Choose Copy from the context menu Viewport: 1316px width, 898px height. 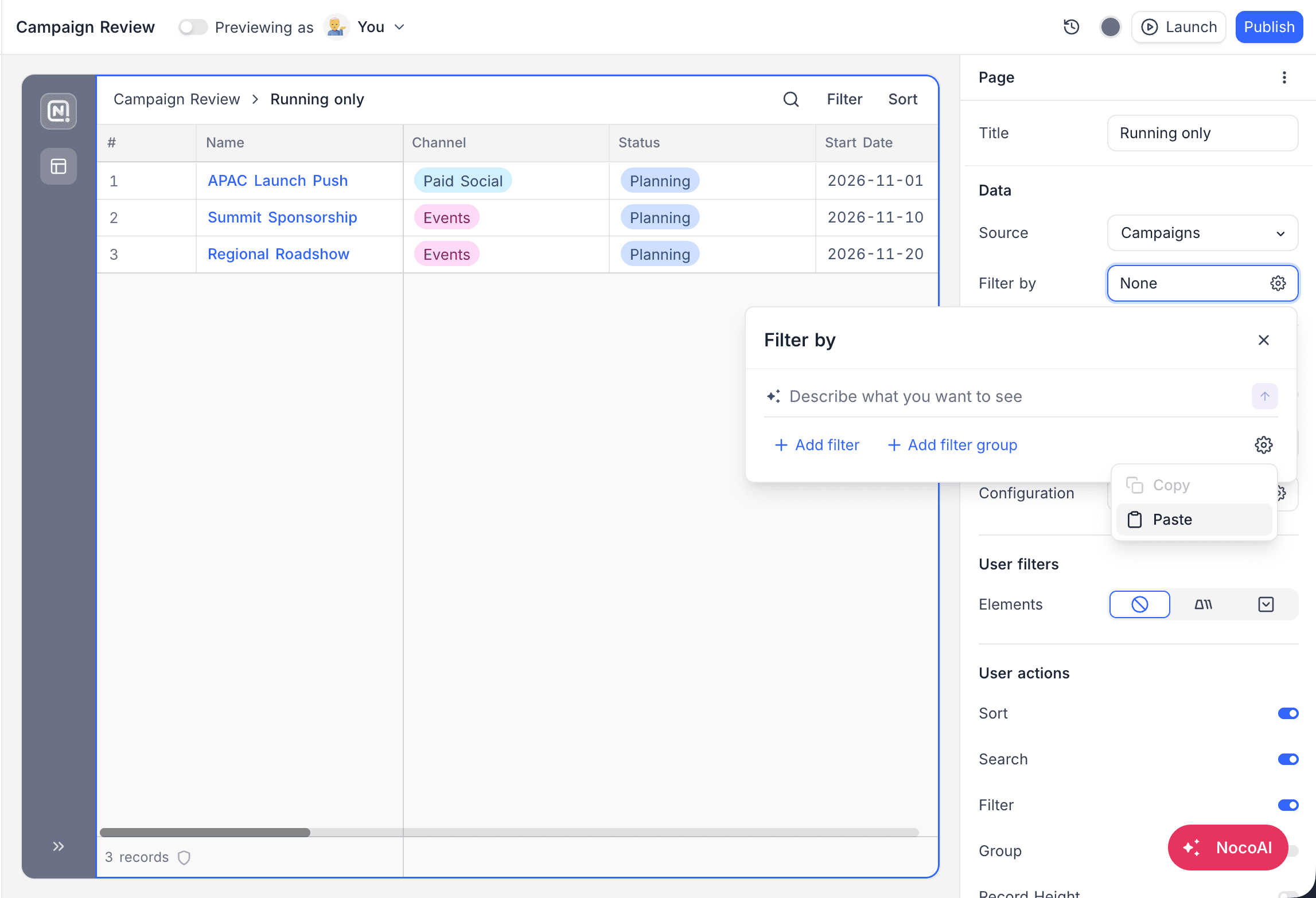tap(1194, 485)
